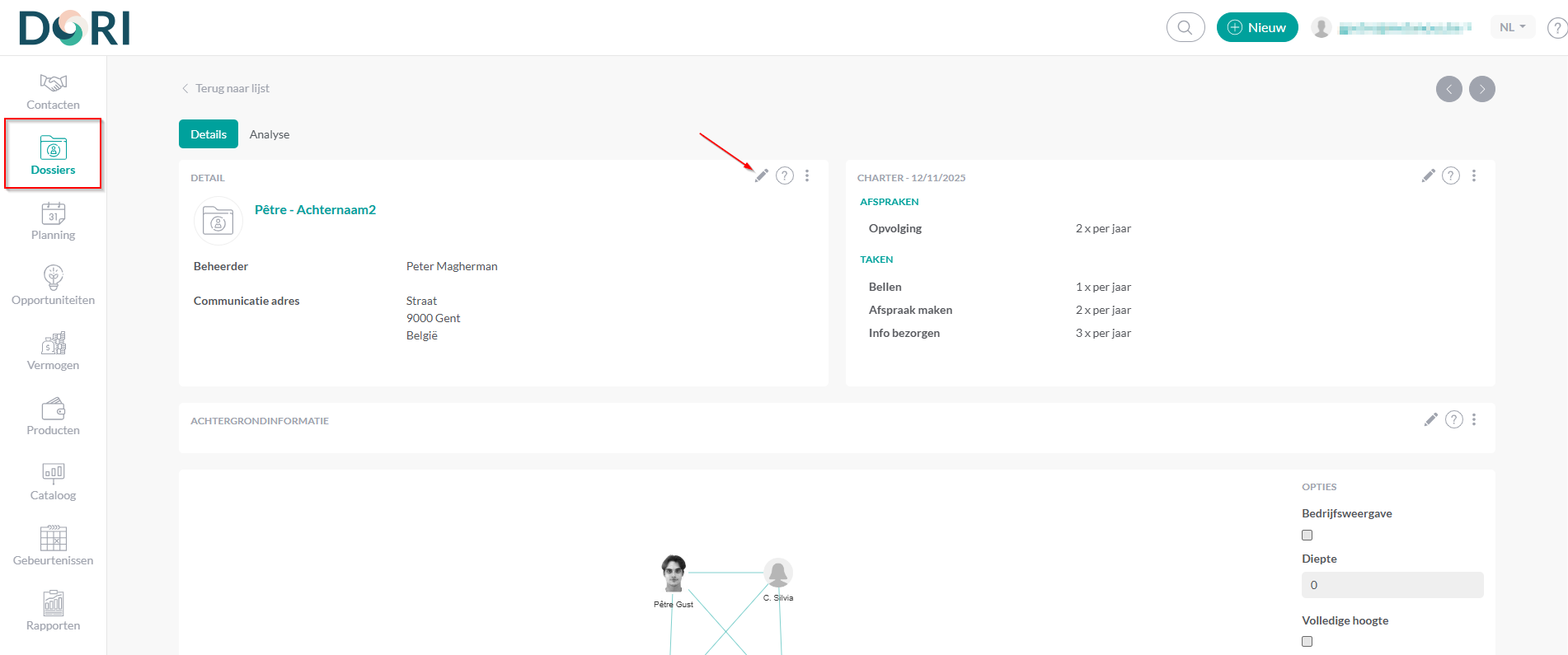Open the Contacten sidebar section
This screenshot has height=655, width=1568.
click(53, 91)
